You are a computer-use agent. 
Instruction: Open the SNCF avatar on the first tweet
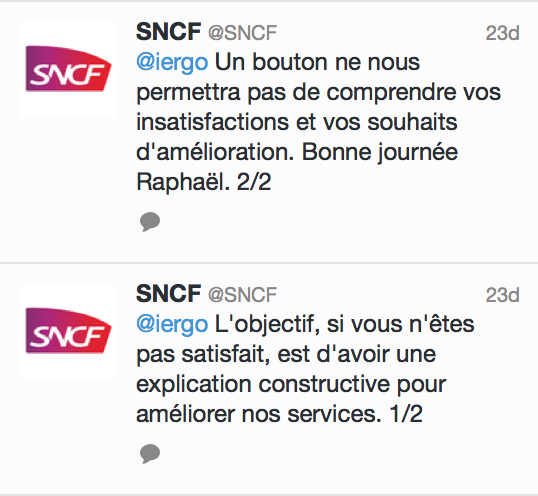[68, 70]
